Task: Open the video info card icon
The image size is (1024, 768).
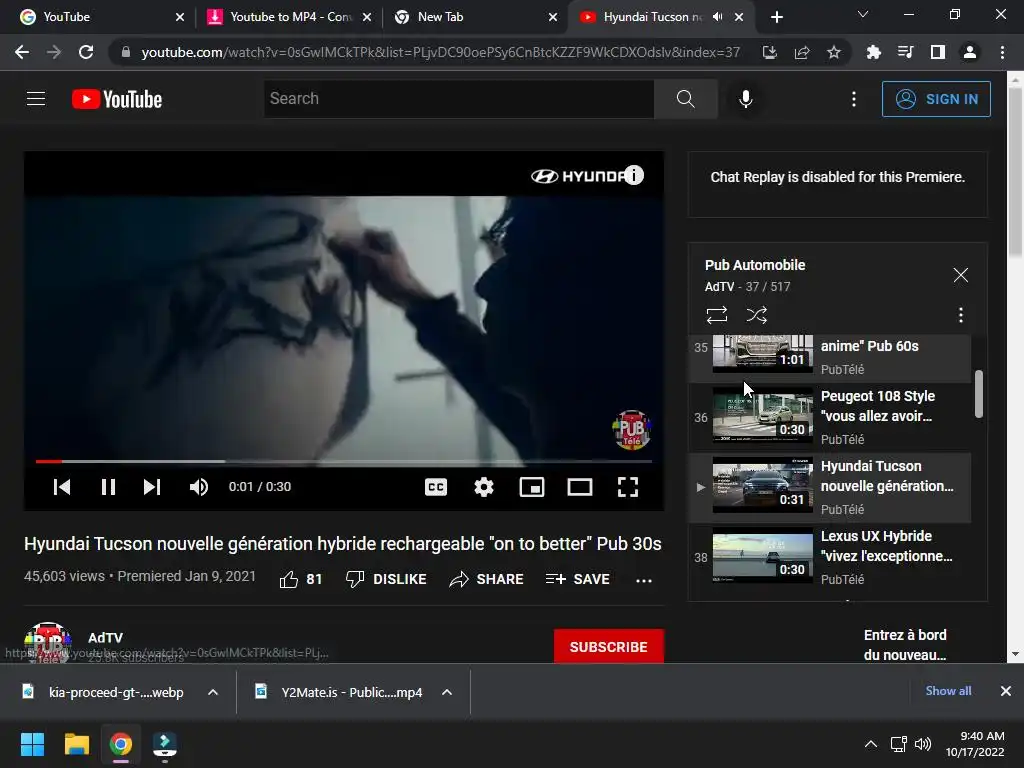Action: point(633,175)
